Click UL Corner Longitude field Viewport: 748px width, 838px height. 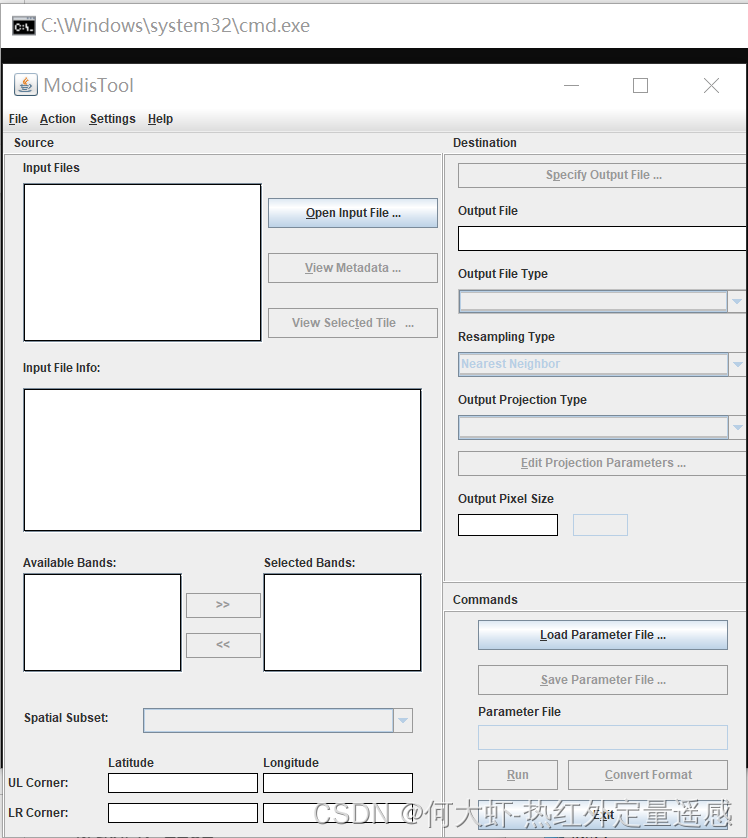click(x=338, y=783)
